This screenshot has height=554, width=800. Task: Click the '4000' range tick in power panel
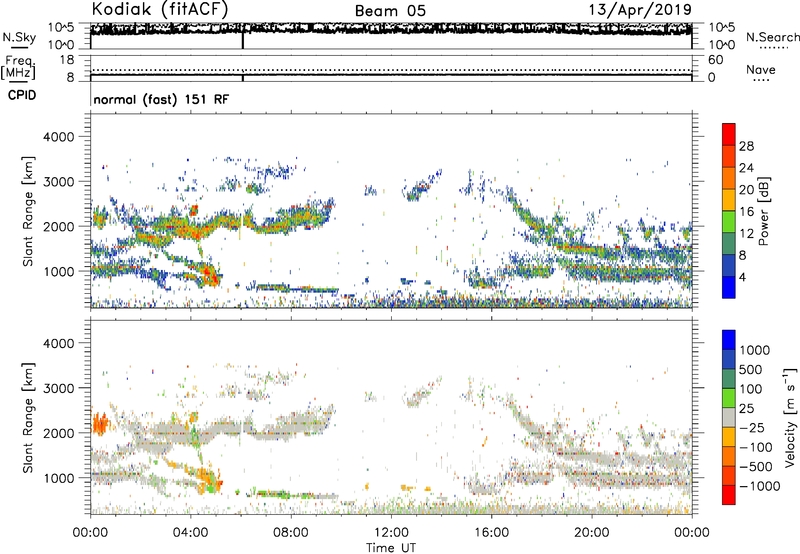pos(58,137)
